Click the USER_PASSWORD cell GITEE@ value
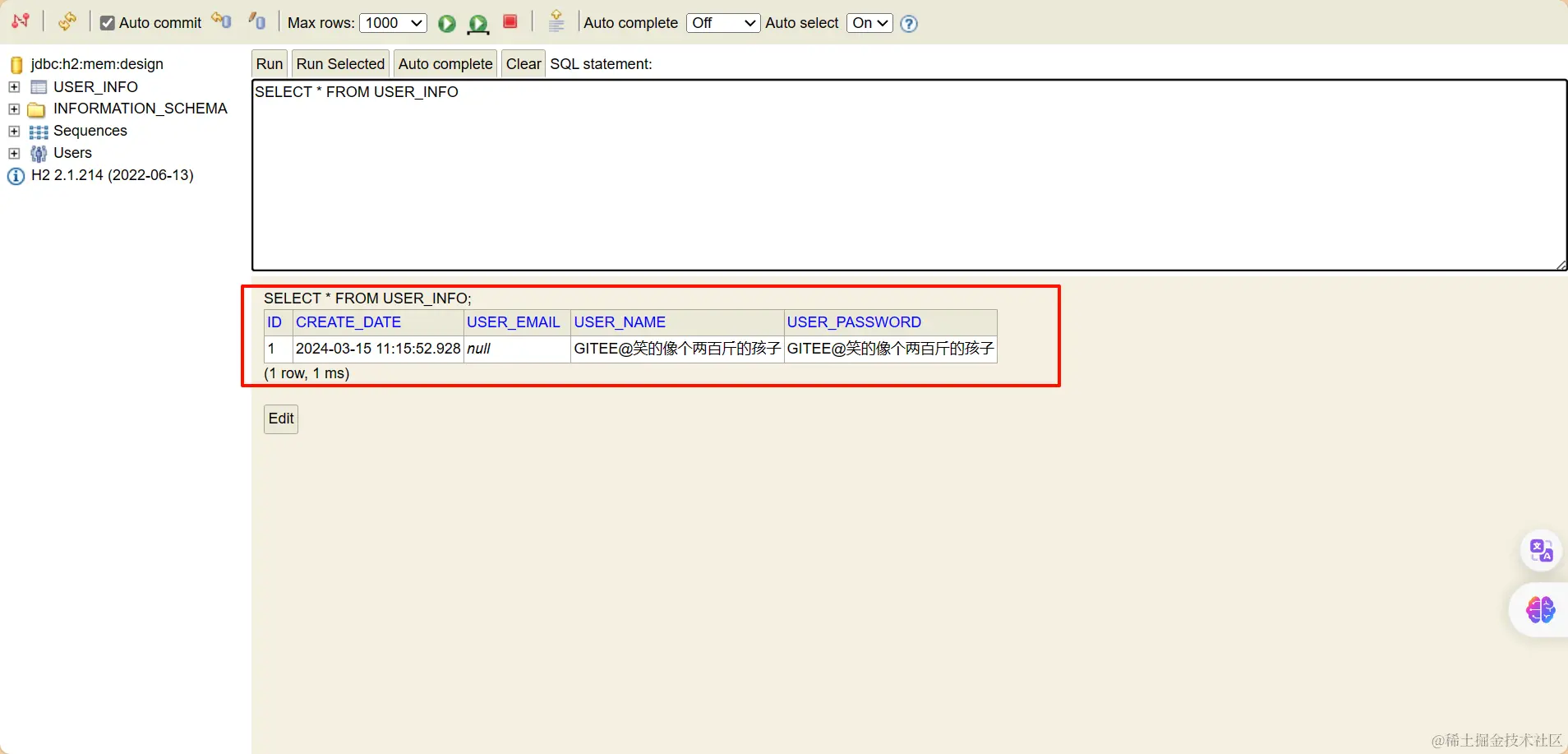This screenshot has width=1568, height=754. tap(891, 349)
